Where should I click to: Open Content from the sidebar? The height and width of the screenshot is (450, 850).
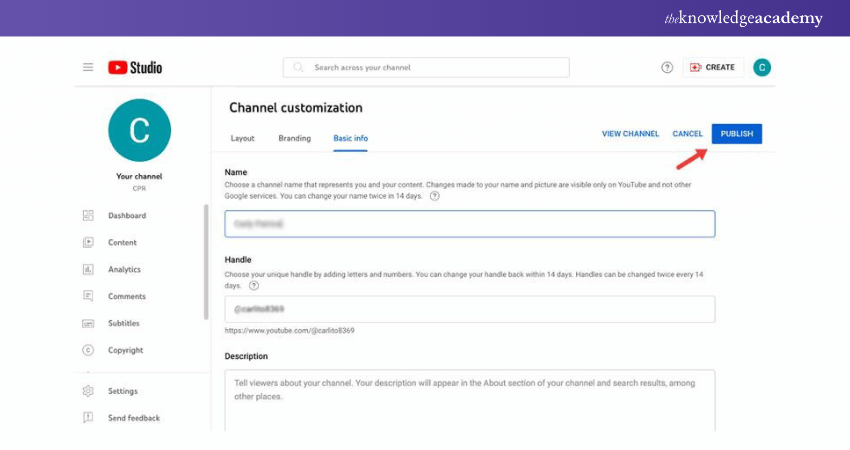tap(122, 242)
